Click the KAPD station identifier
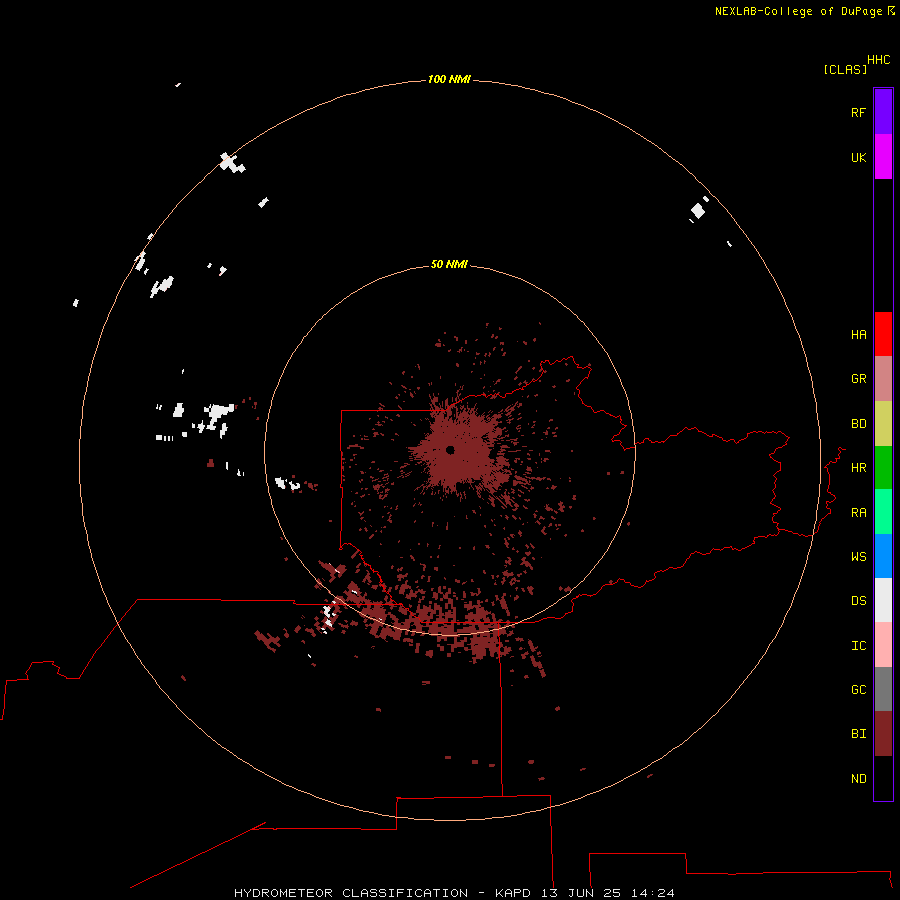The image size is (900, 900). (513, 893)
